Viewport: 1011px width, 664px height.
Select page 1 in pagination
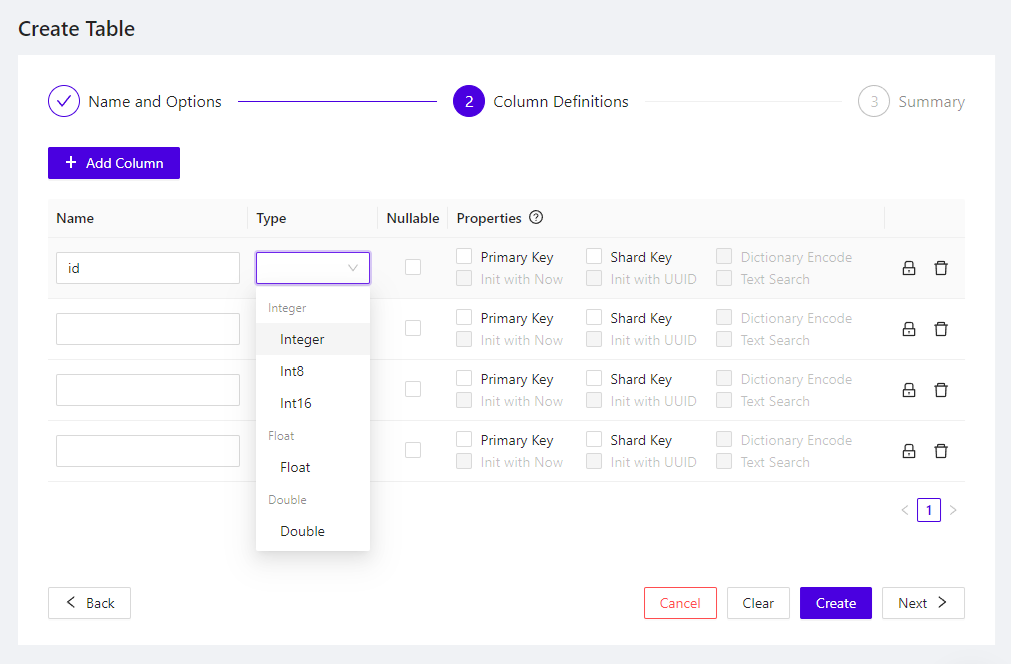coord(928,509)
